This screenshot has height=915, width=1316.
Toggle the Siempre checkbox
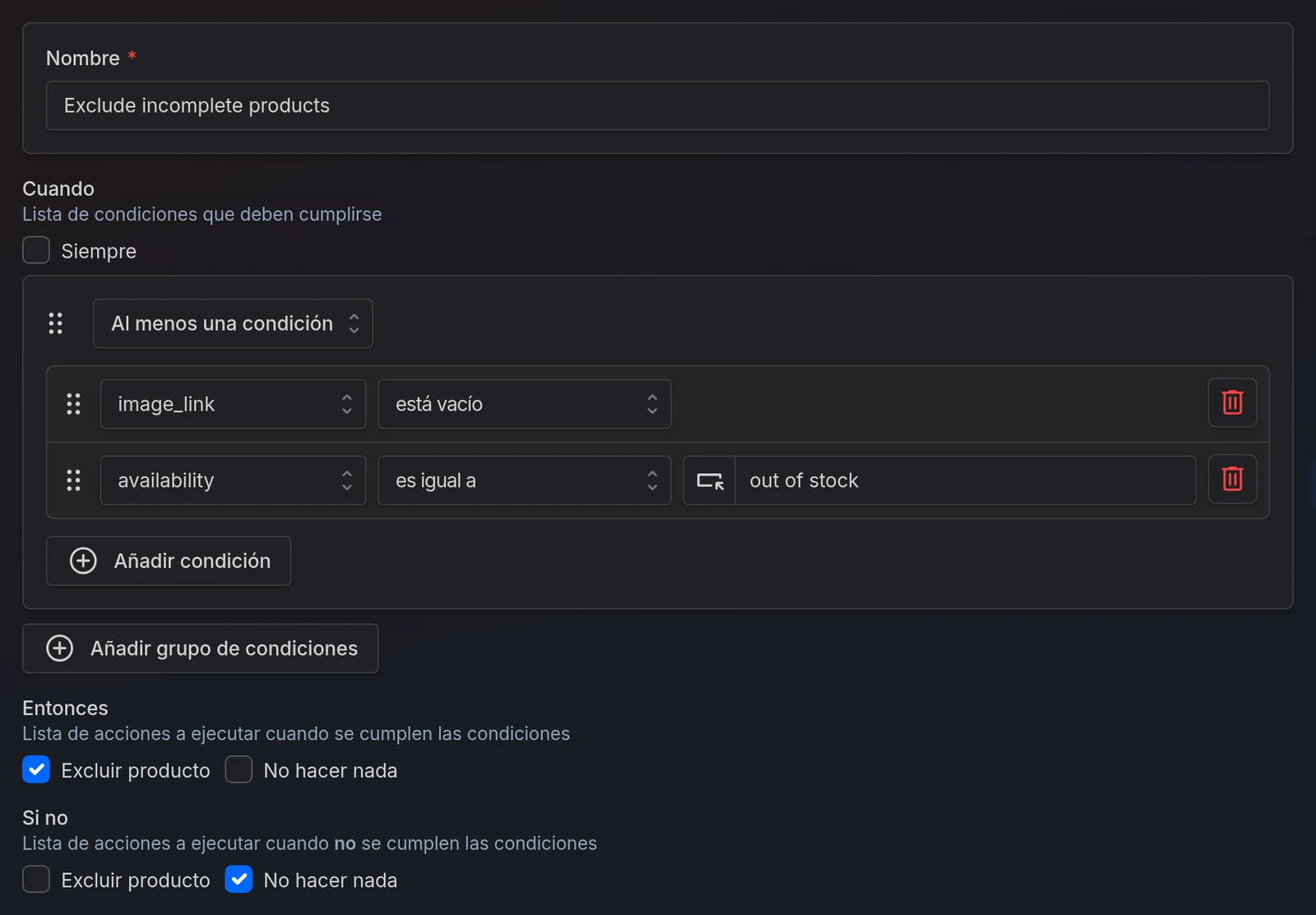[36, 250]
